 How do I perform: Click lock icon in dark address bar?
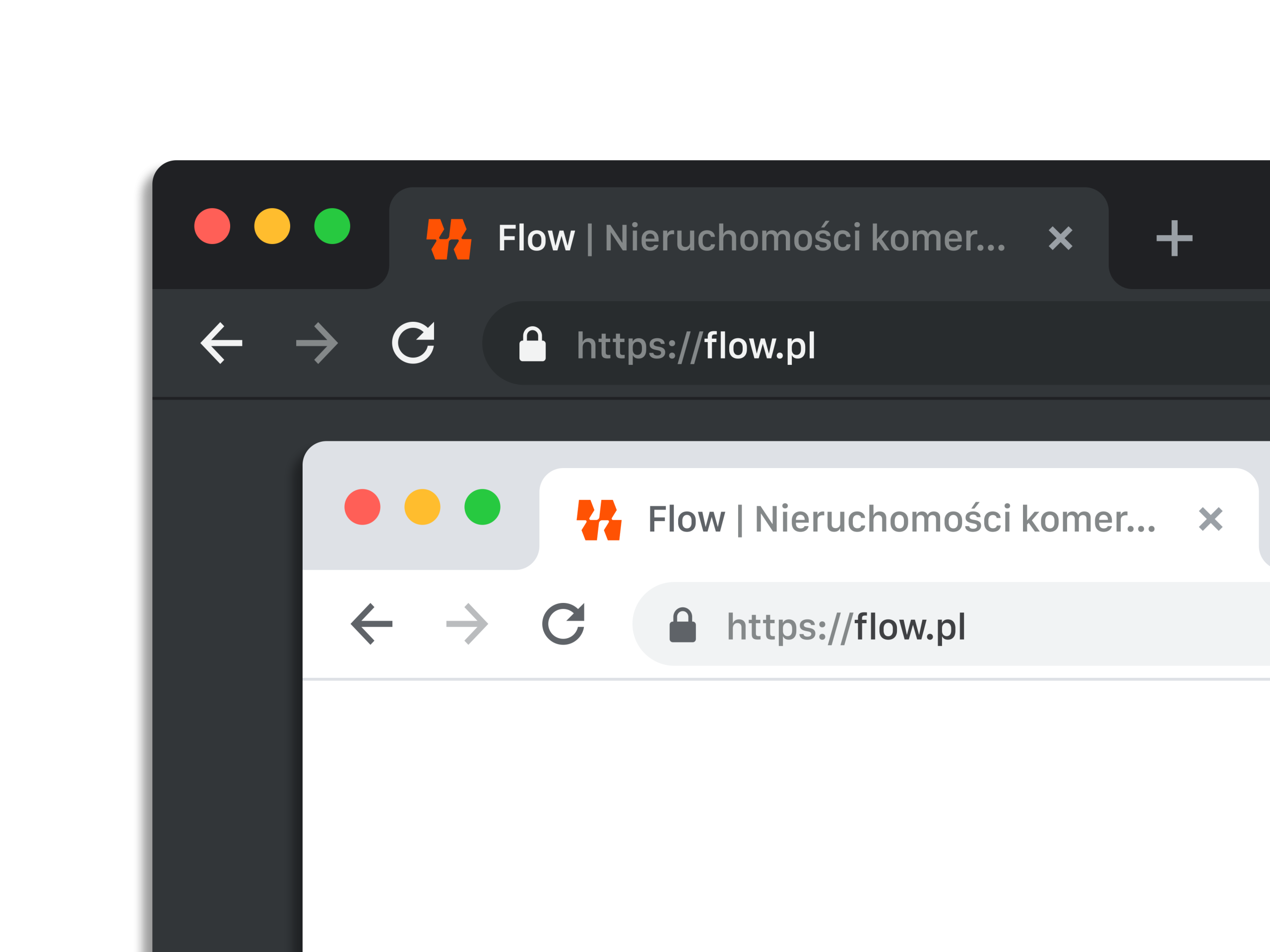point(532,344)
